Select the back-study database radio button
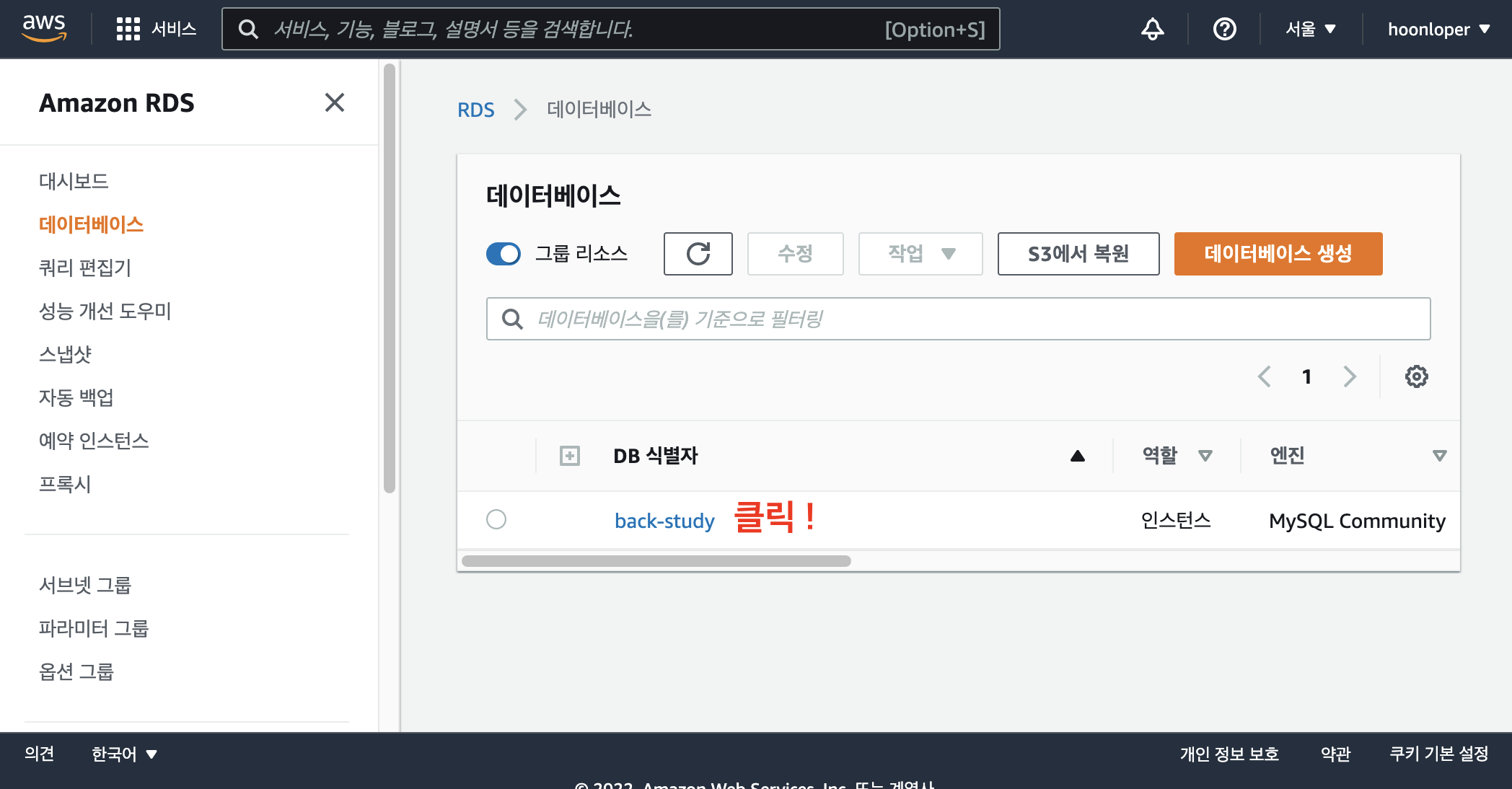The width and height of the screenshot is (1512, 789). pyautogui.click(x=496, y=519)
